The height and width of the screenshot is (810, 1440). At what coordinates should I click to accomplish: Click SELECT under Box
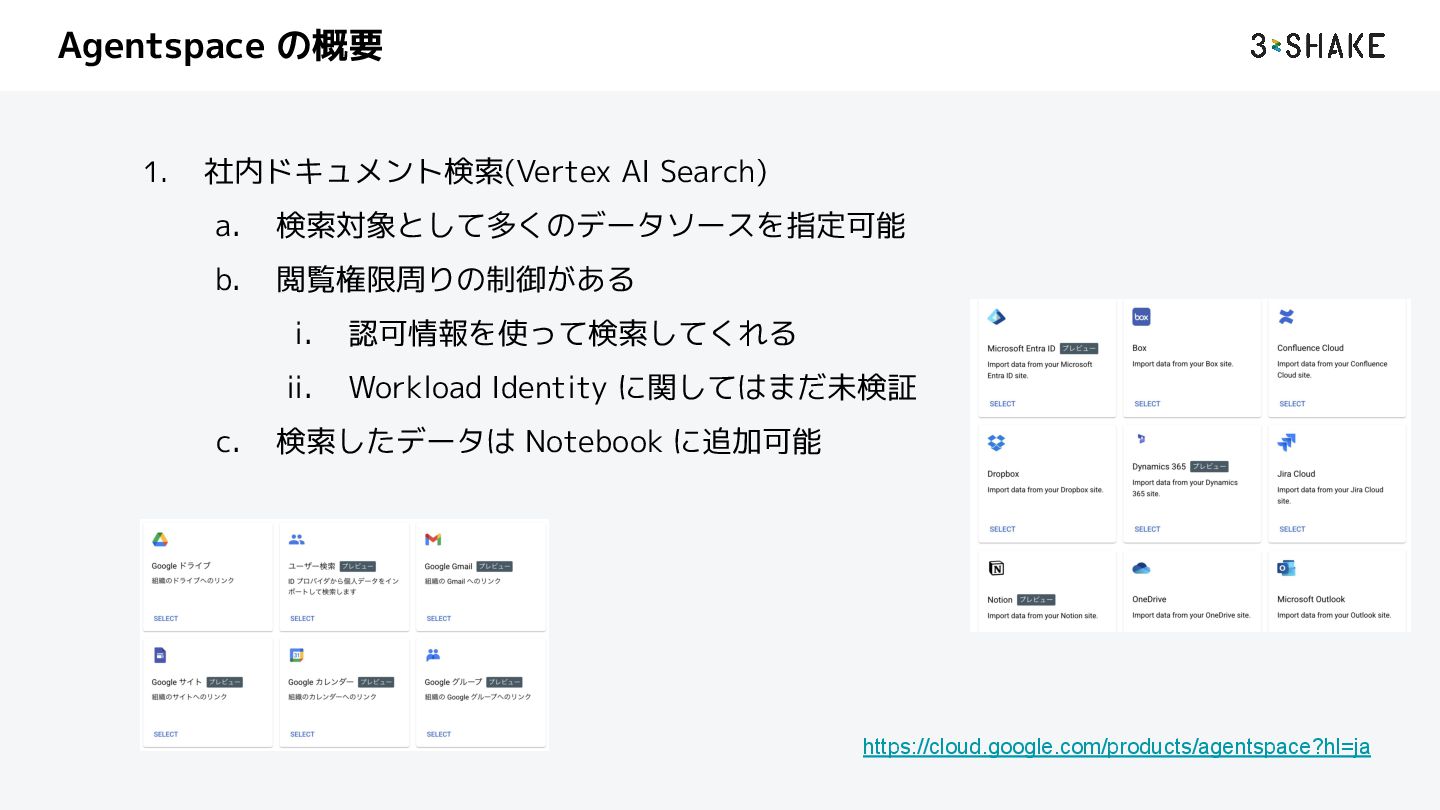tap(1147, 404)
